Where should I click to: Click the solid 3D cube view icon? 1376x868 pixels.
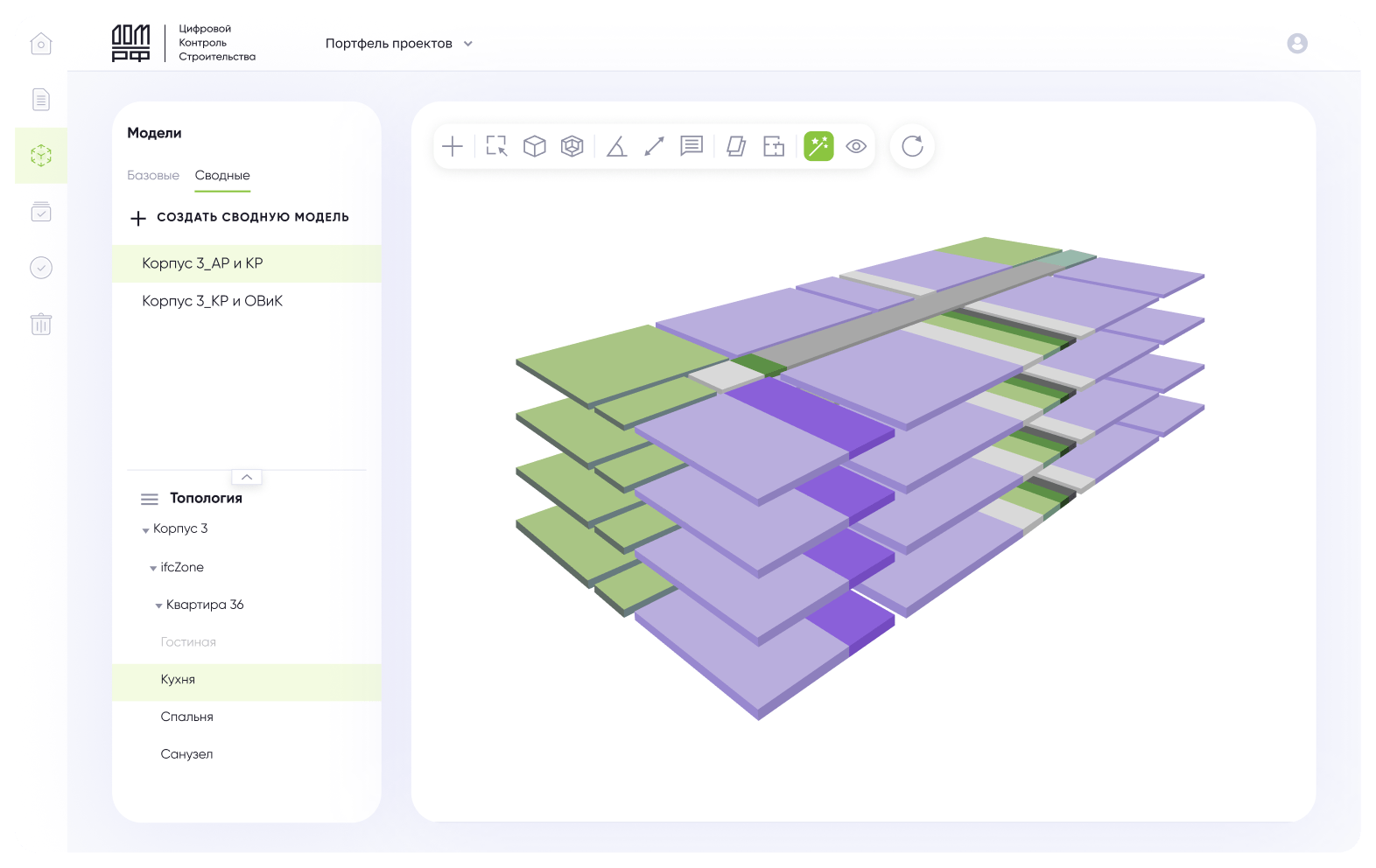pos(535,146)
